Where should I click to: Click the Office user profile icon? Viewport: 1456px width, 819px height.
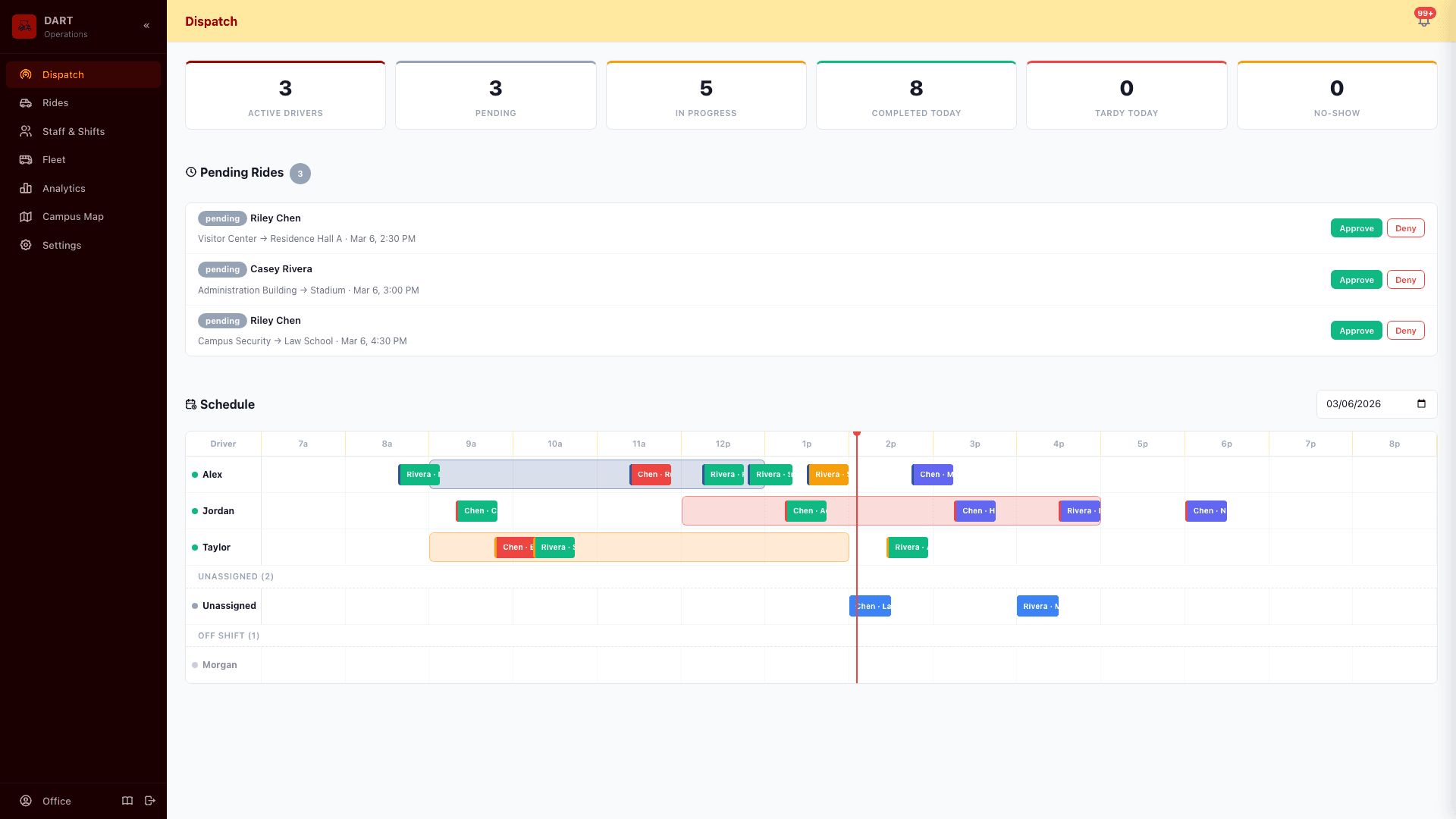click(x=25, y=801)
